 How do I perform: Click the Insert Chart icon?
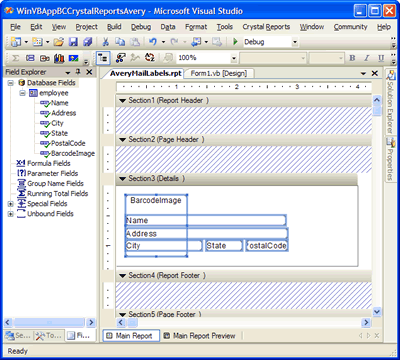click(x=59, y=58)
